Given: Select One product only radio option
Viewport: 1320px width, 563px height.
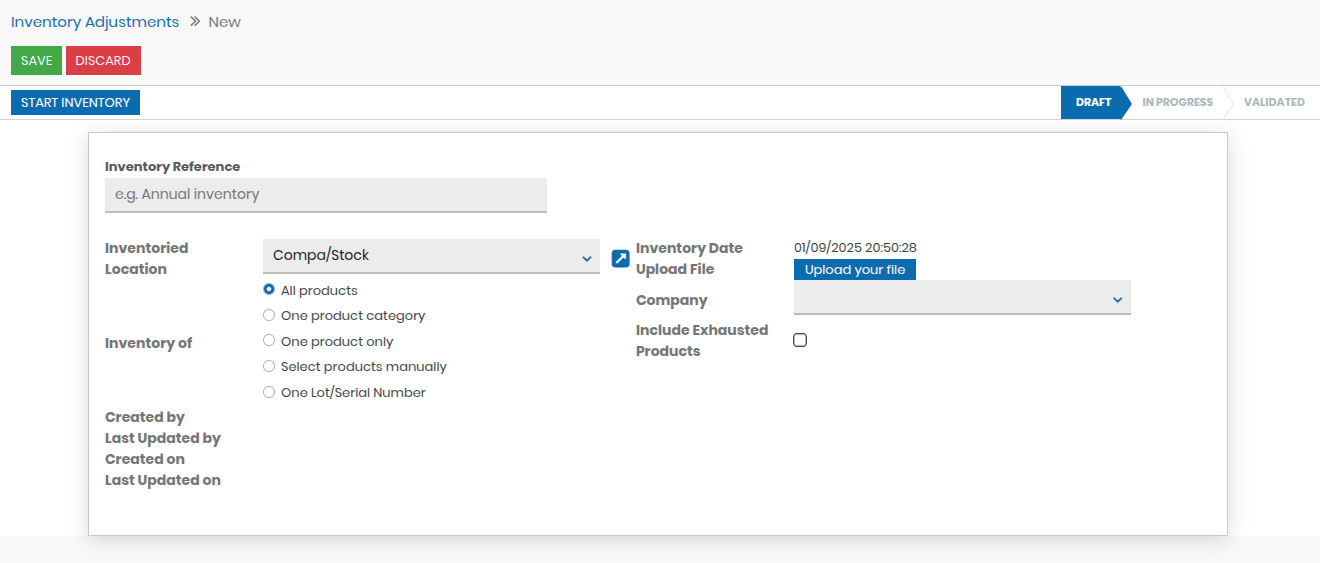Looking at the screenshot, I should coord(269,341).
